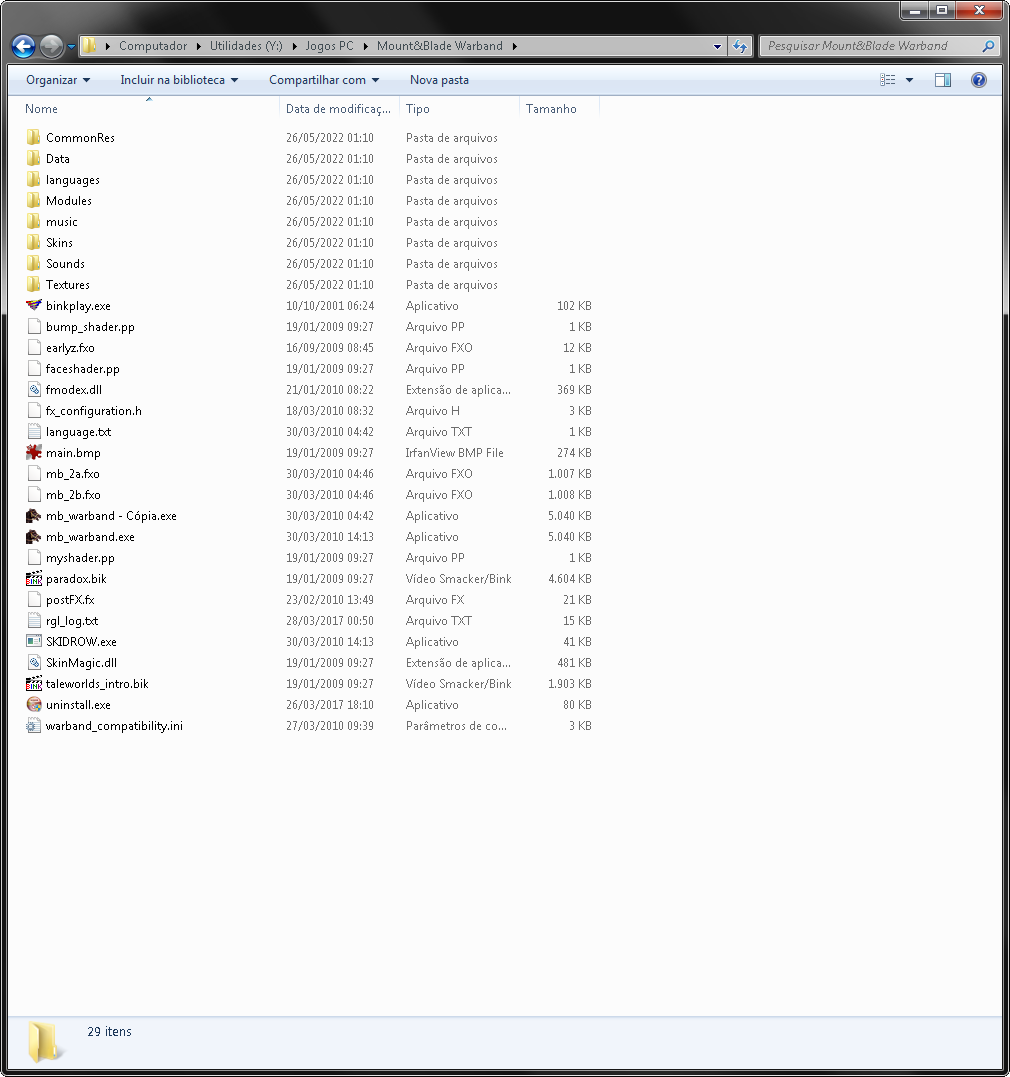
Task: Select the rgl_log.txt file icon
Action: point(34,620)
